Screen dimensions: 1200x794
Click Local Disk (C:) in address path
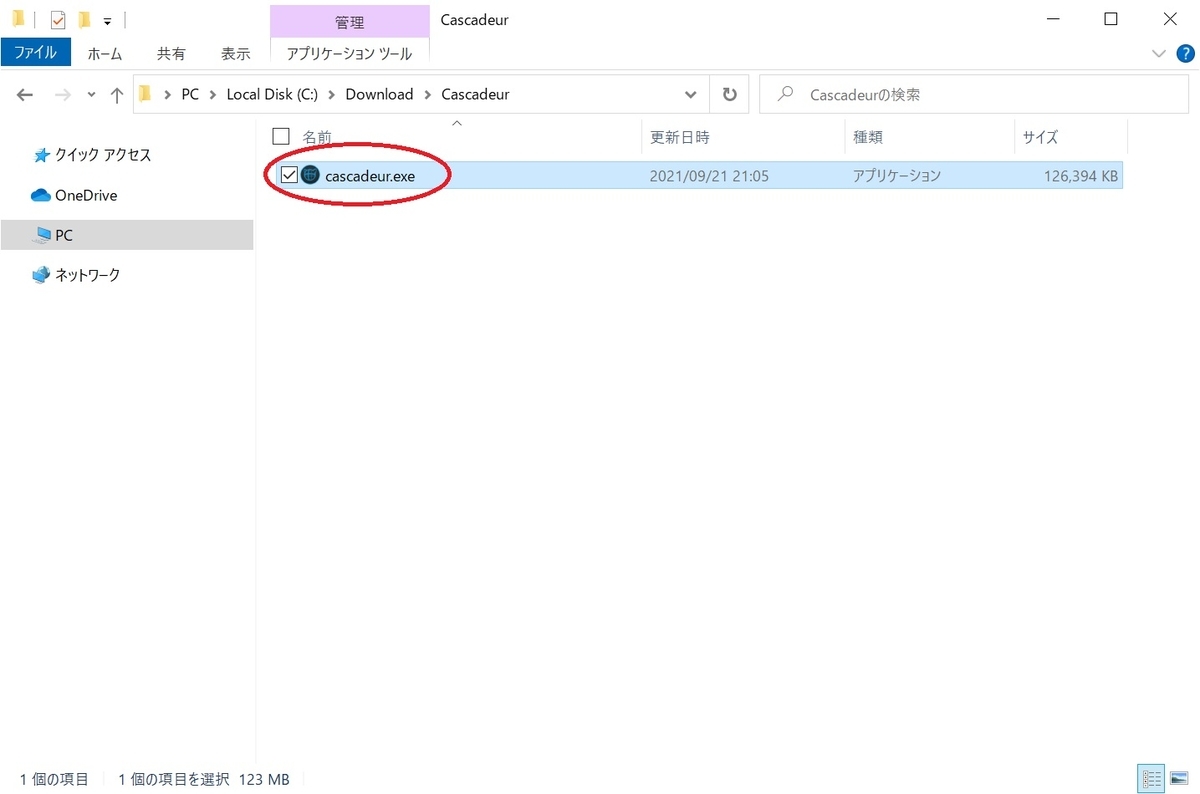pyautogui.click(x=272, y=94)
